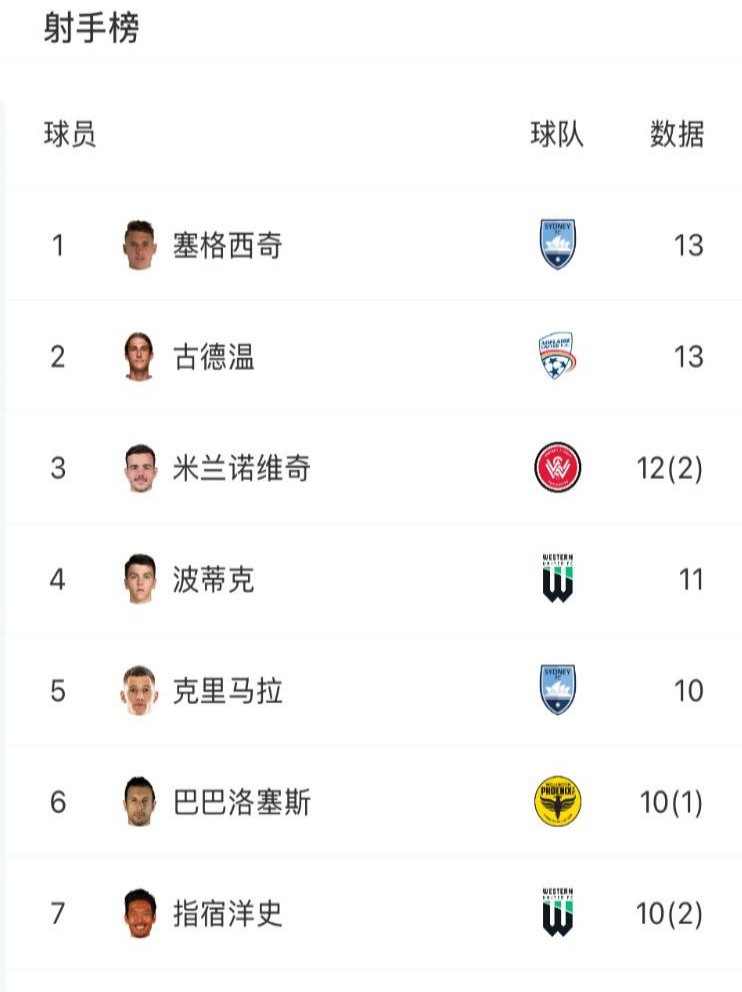This screenshot has width=742, height=992.
Task: View 古德温 player avatar
Action: (x=139, y=356)
